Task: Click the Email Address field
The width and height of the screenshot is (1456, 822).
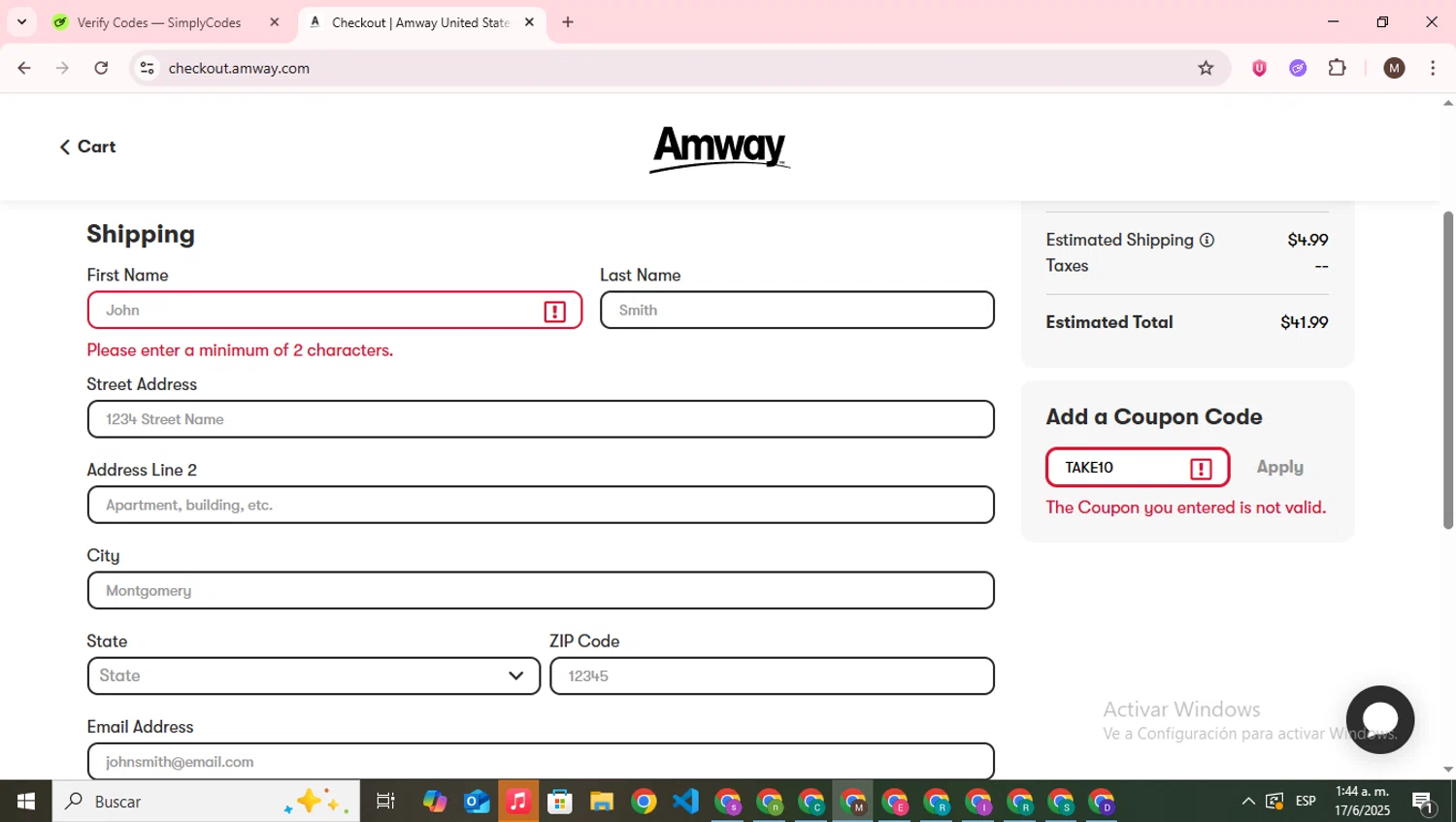Action: (541, 761)
